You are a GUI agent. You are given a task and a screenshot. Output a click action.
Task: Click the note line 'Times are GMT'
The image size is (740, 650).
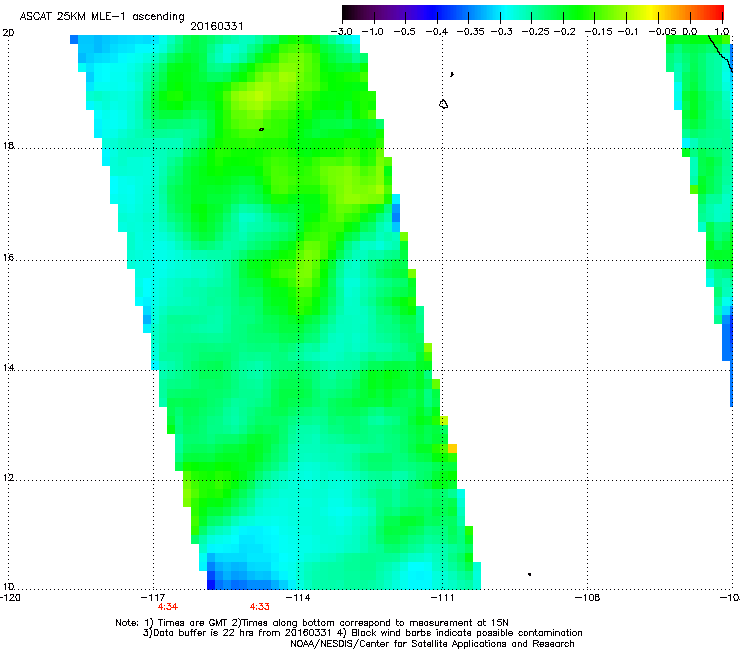click(x=312, y=623)
